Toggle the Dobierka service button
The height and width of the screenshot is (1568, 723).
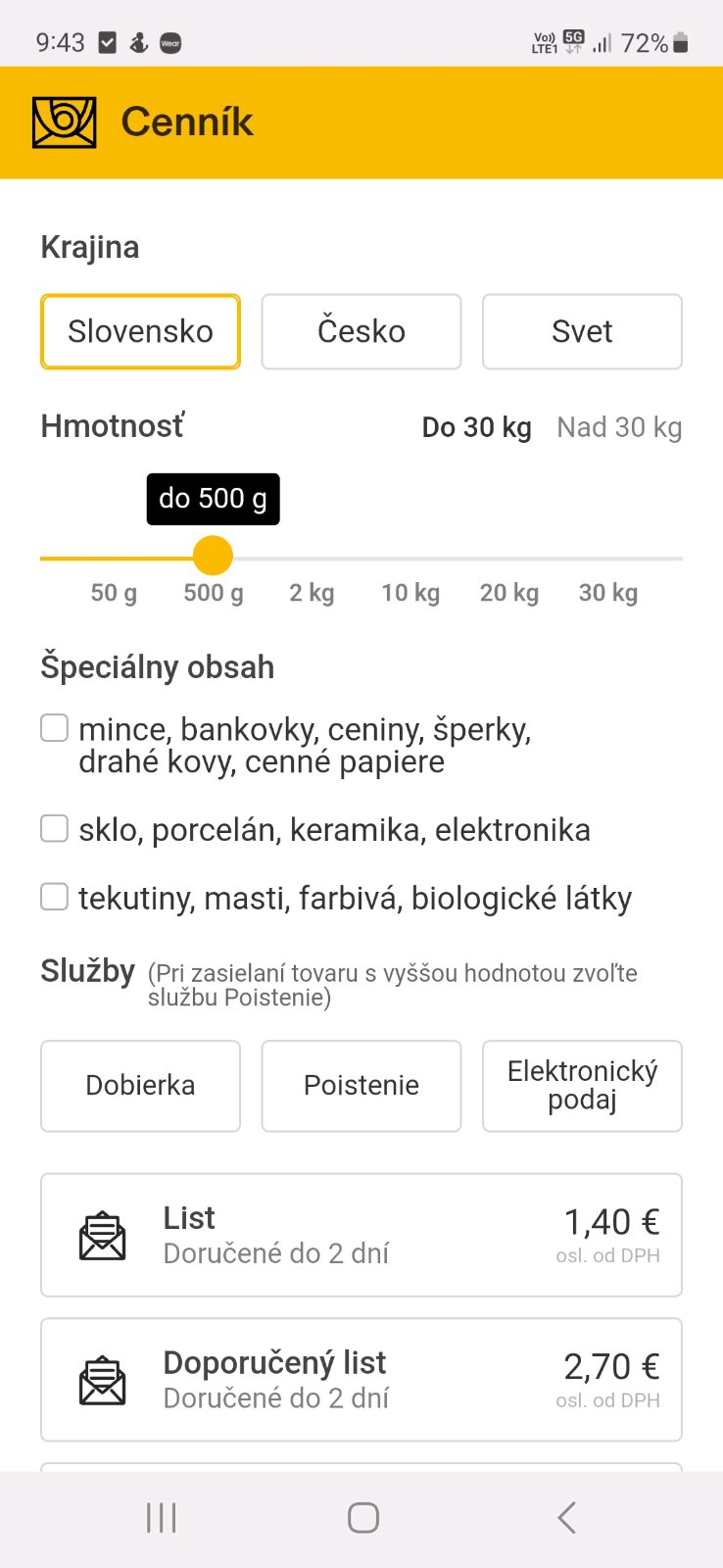pos(140,1086)
